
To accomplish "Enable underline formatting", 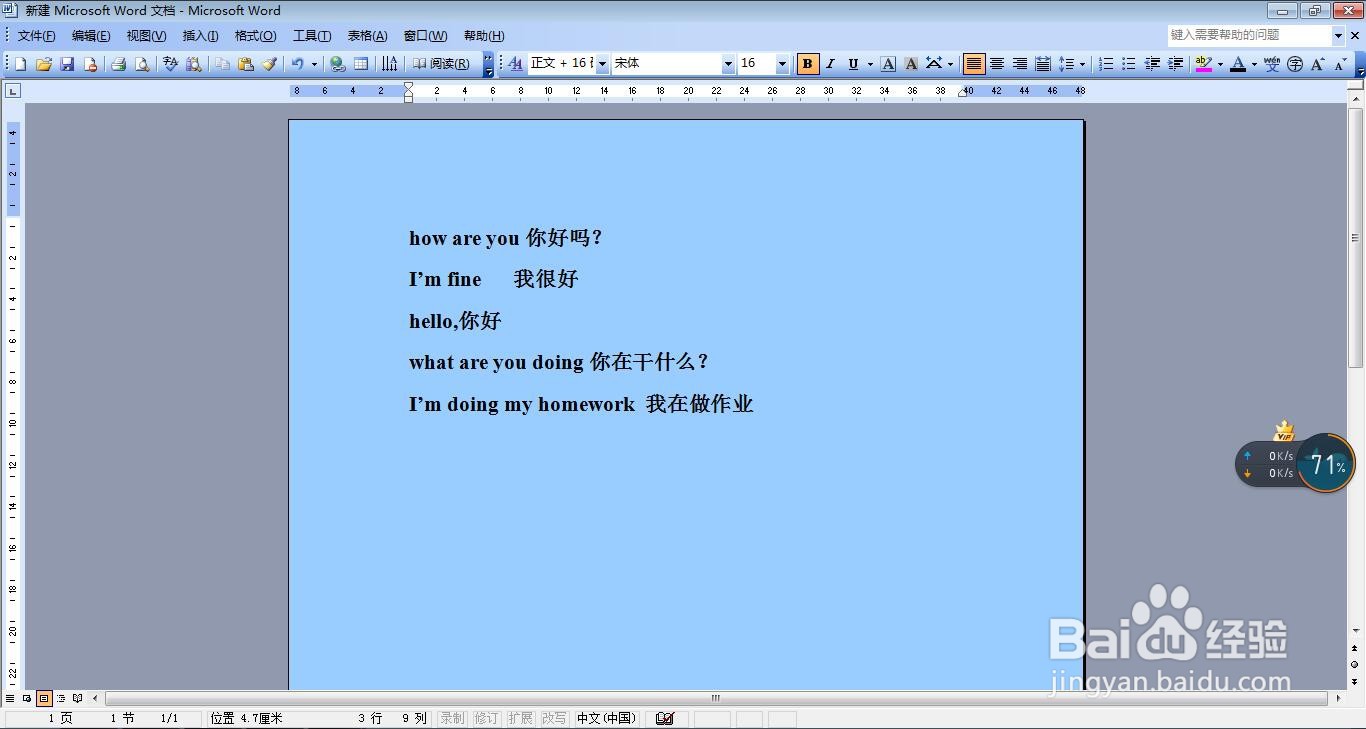I will 853,63.
